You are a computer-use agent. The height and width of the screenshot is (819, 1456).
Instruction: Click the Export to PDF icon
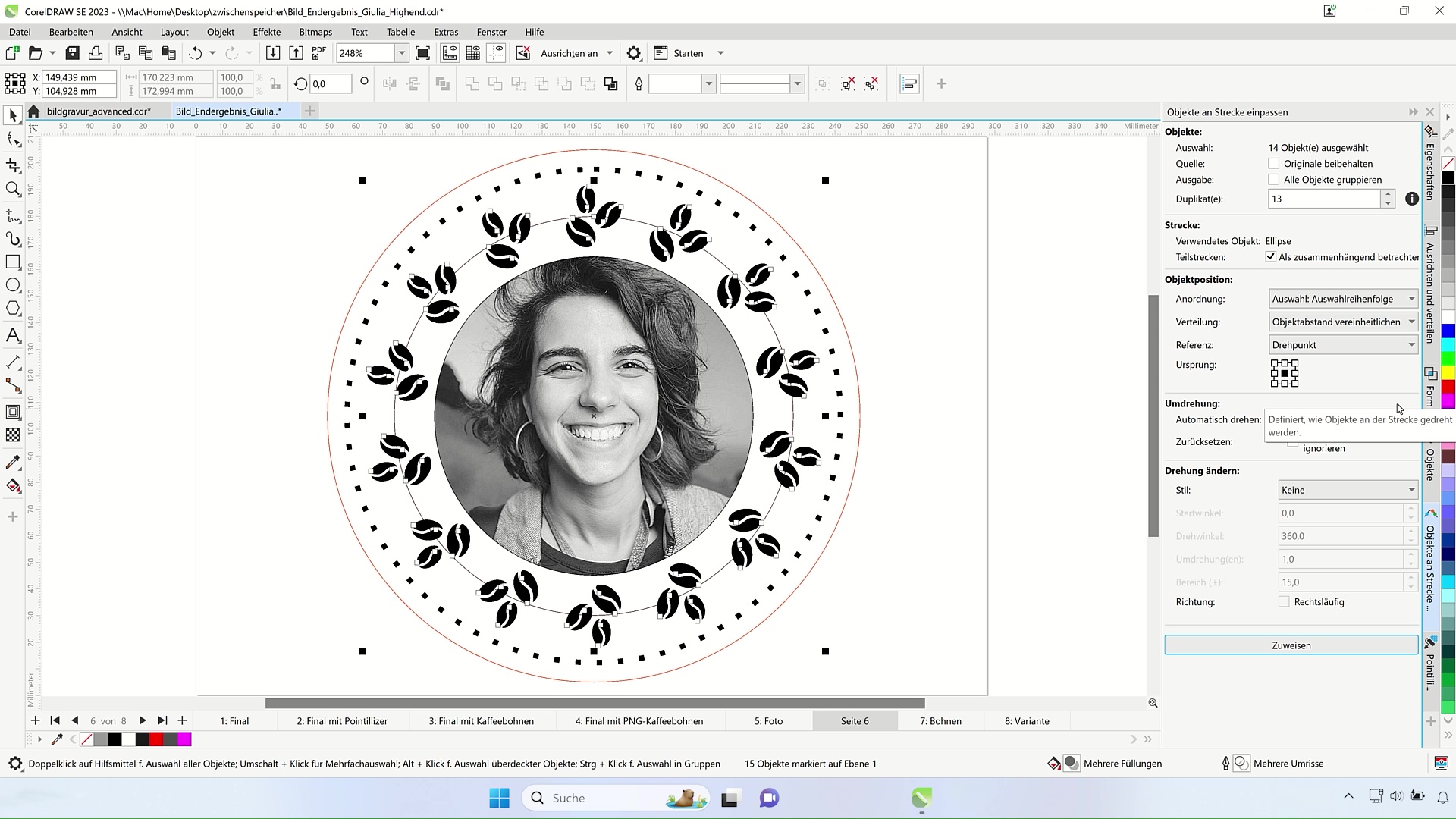[x=319, y=53]
